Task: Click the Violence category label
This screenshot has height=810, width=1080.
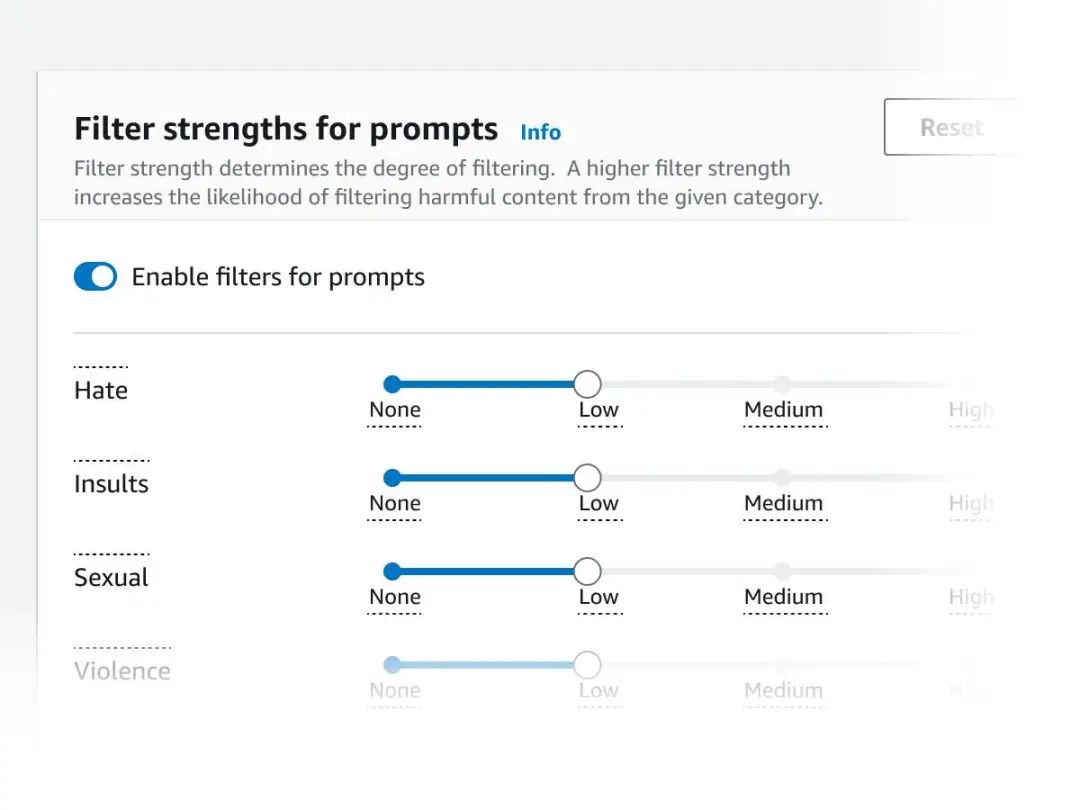Action: coord(122,671)
